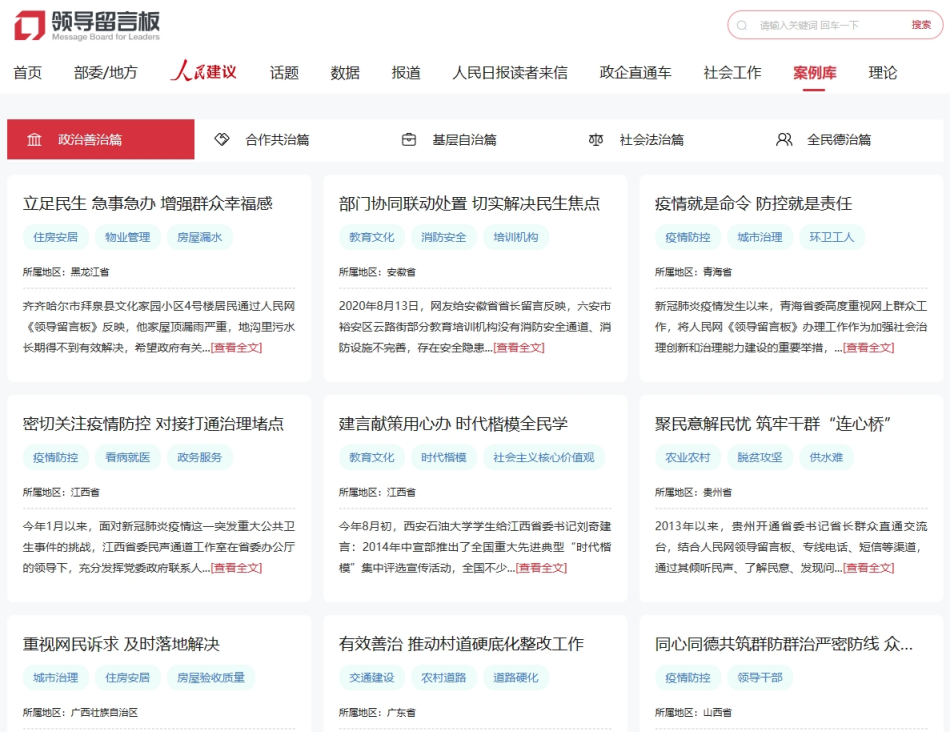The height and width of the screenshot is (732, 950).
Task: Open 查看全文 for the 立足民生 article
Action: [236, 348]
